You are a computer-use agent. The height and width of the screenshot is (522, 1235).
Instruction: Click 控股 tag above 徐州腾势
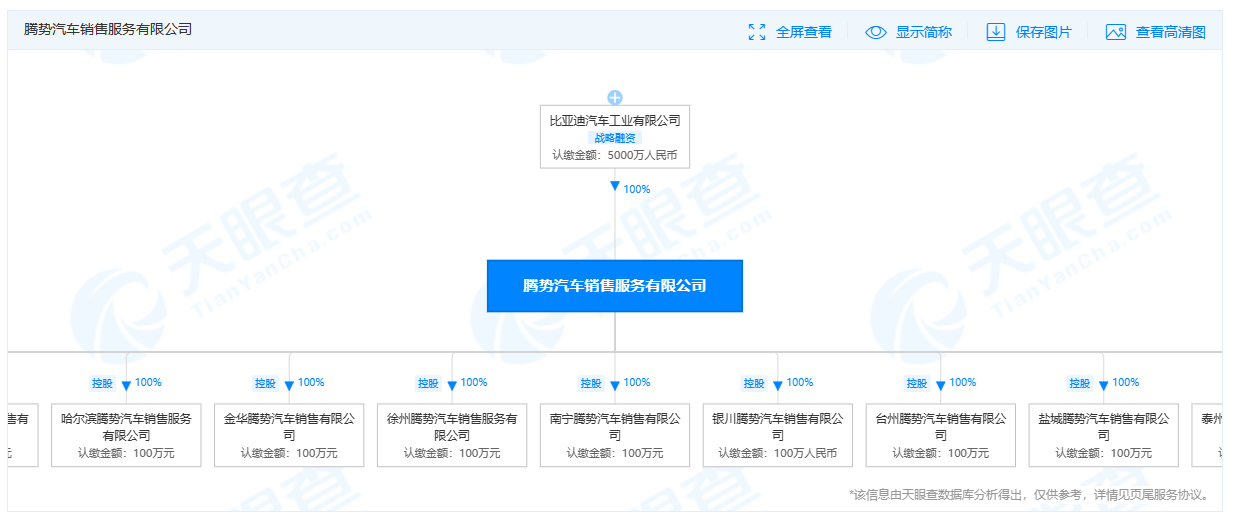[x=428, y=383]
